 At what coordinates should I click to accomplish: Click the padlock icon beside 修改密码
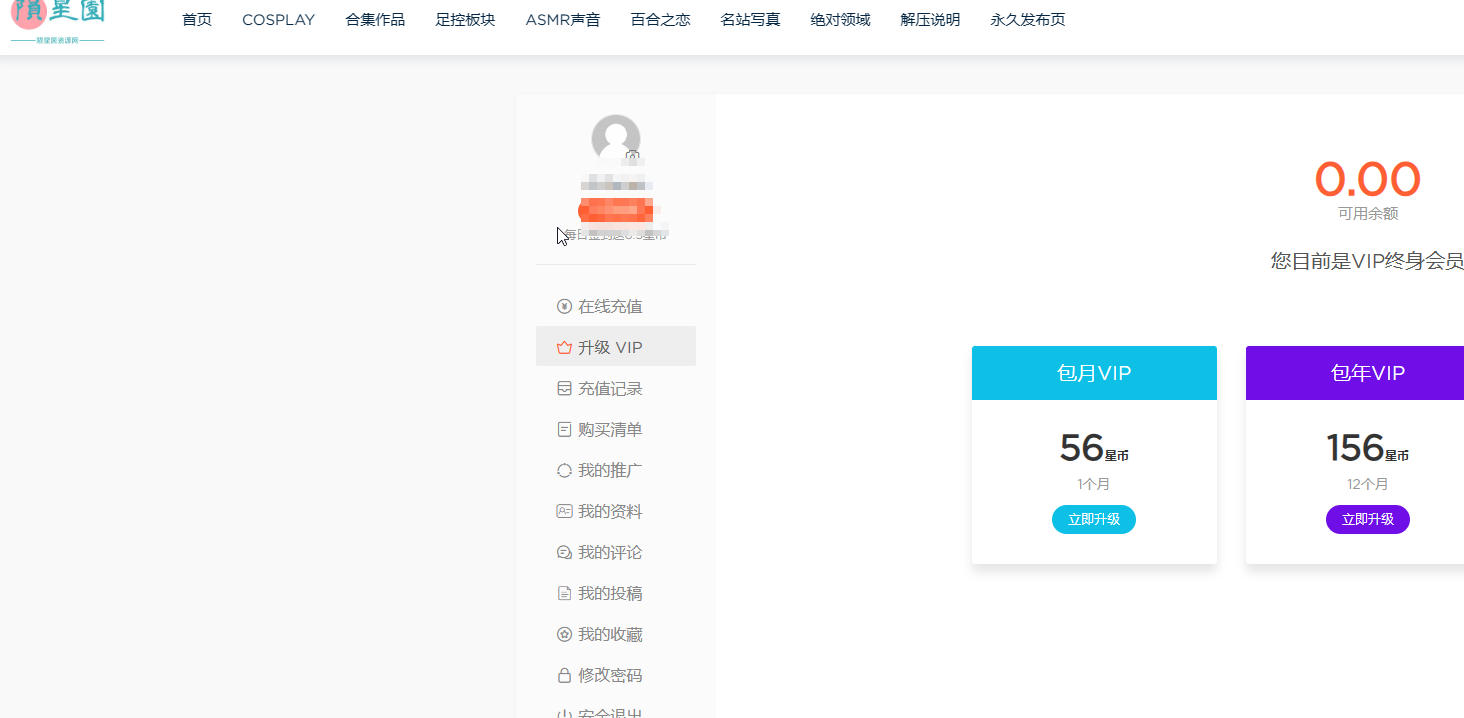[564, 675]
